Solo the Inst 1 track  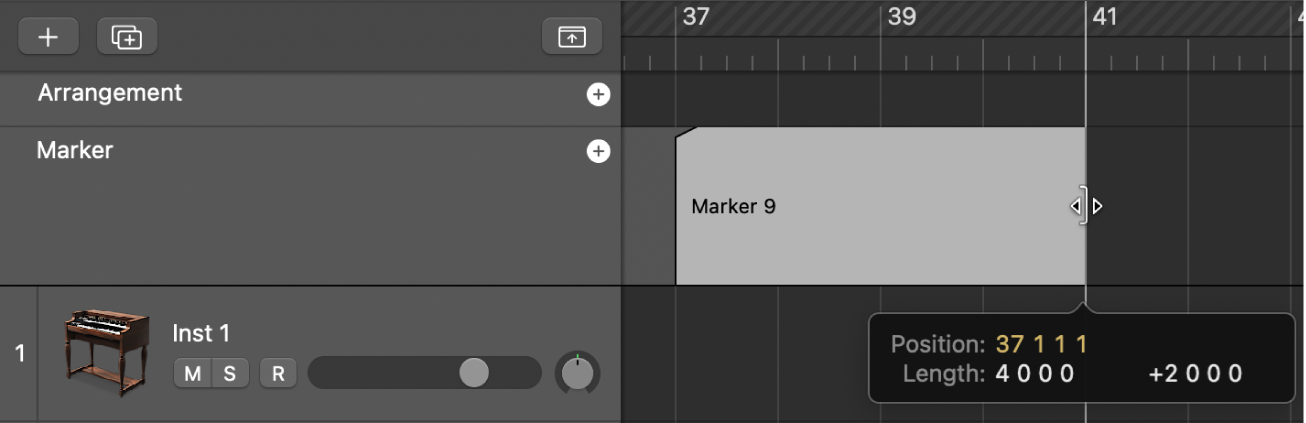229,374
